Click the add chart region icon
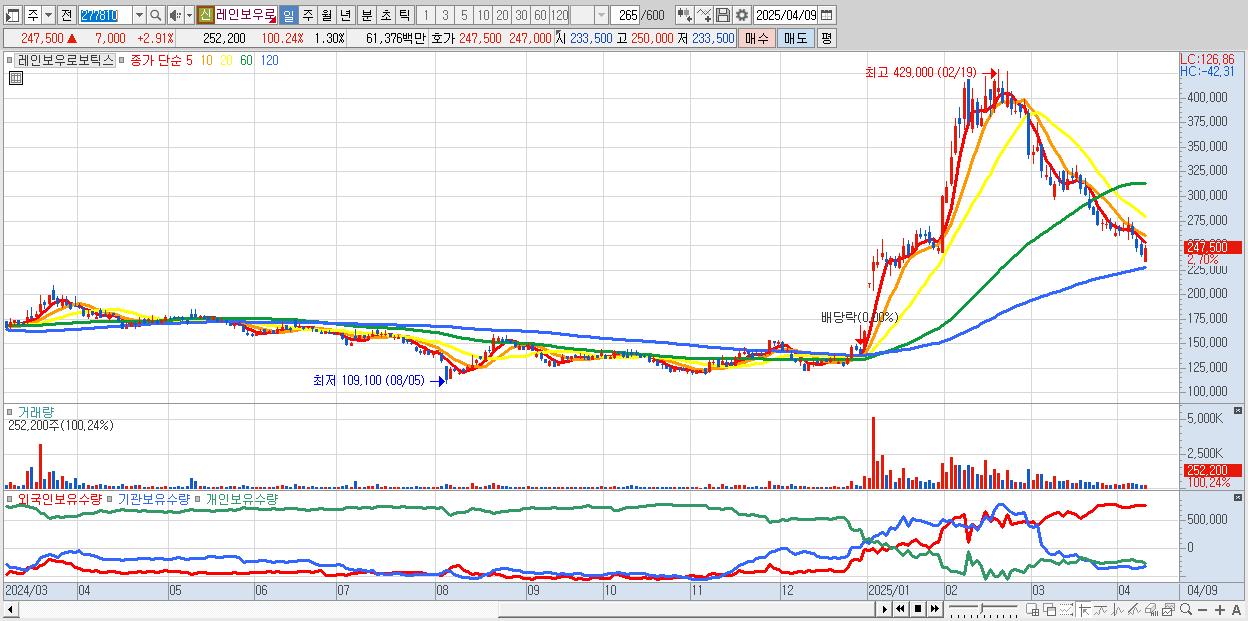1248x621 pixels. (1032, 609)
